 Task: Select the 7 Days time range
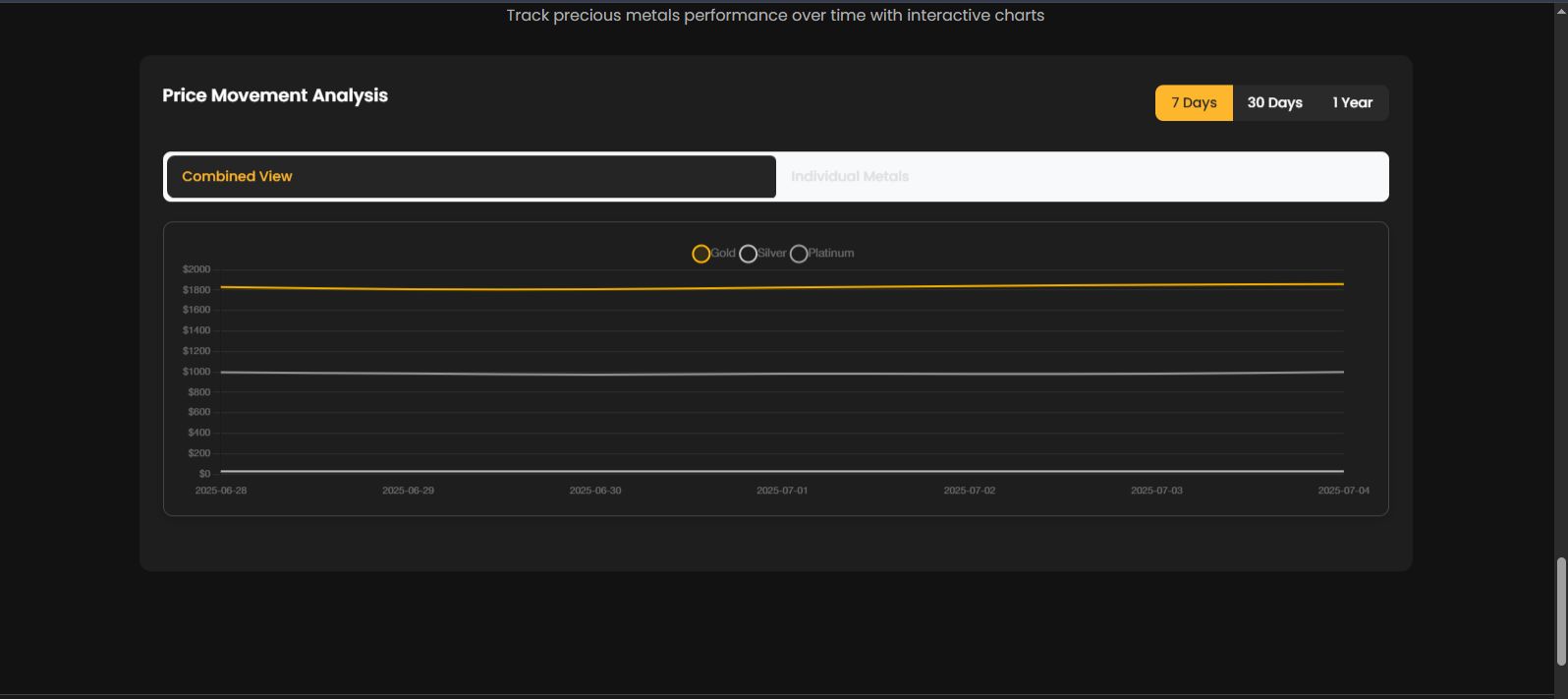pyautogui.click(x=1194, y=103)
